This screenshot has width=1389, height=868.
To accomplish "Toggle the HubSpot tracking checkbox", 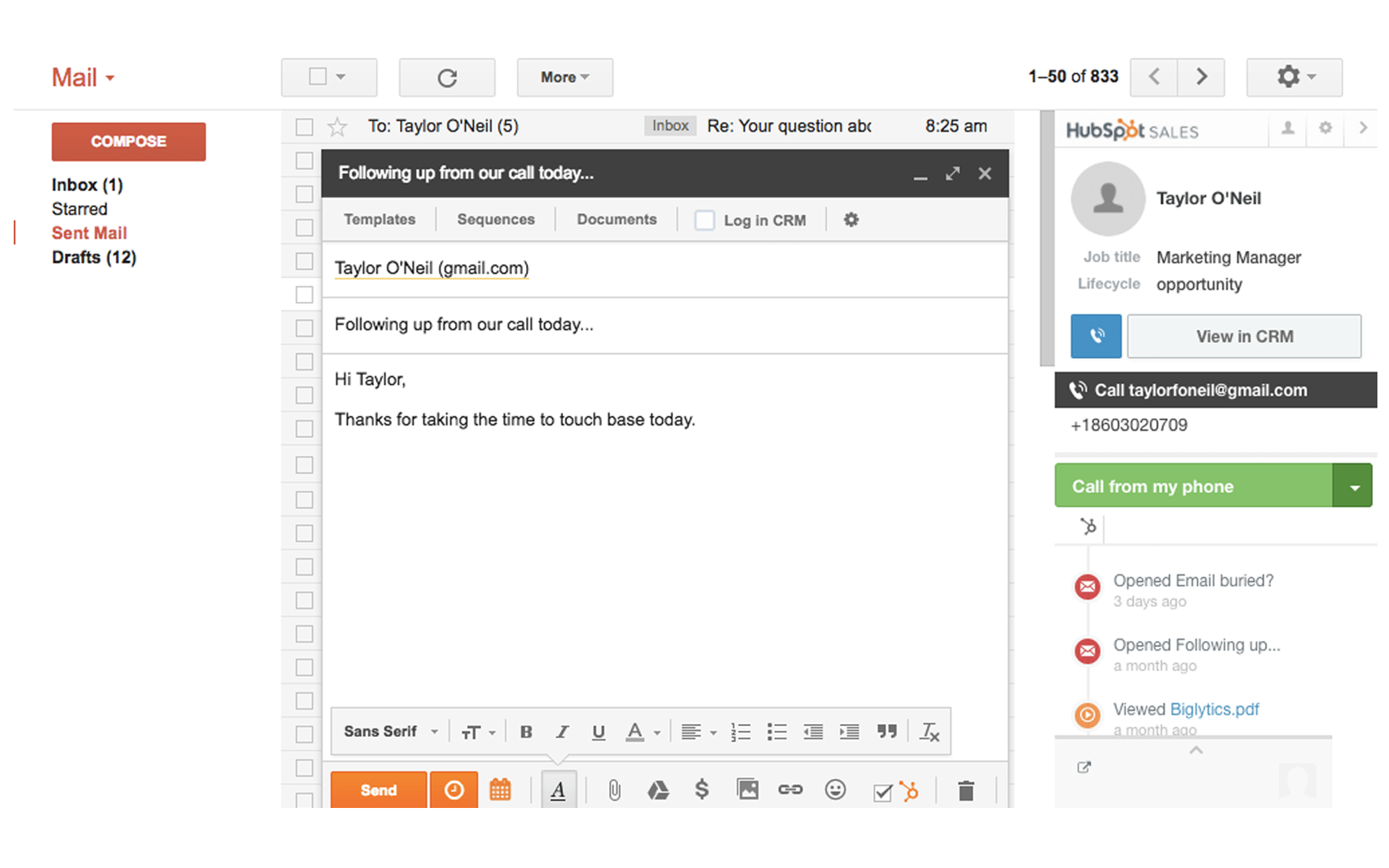I will pos(883,793).
